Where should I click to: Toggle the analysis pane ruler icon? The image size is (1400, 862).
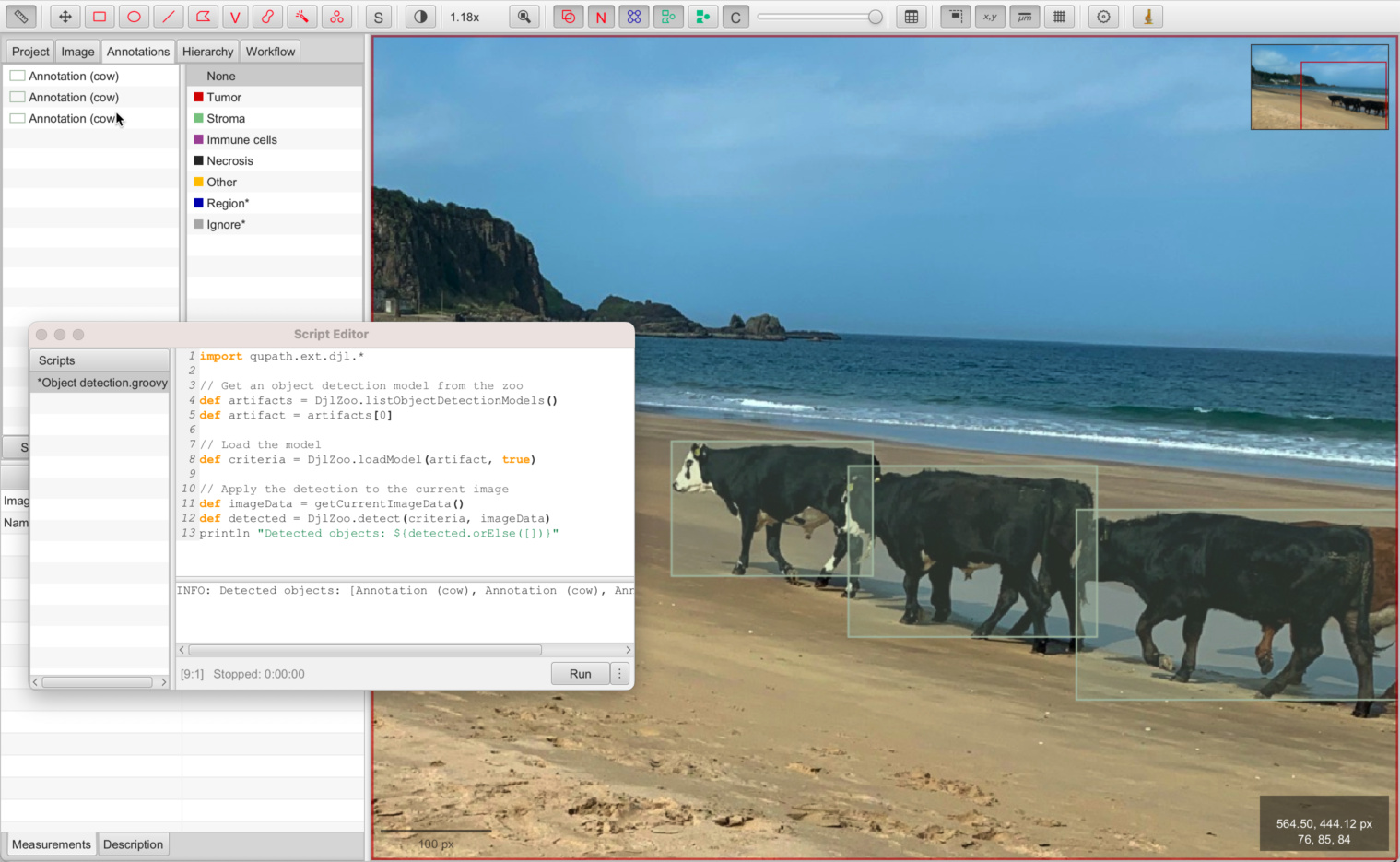[x=20, y=17]
